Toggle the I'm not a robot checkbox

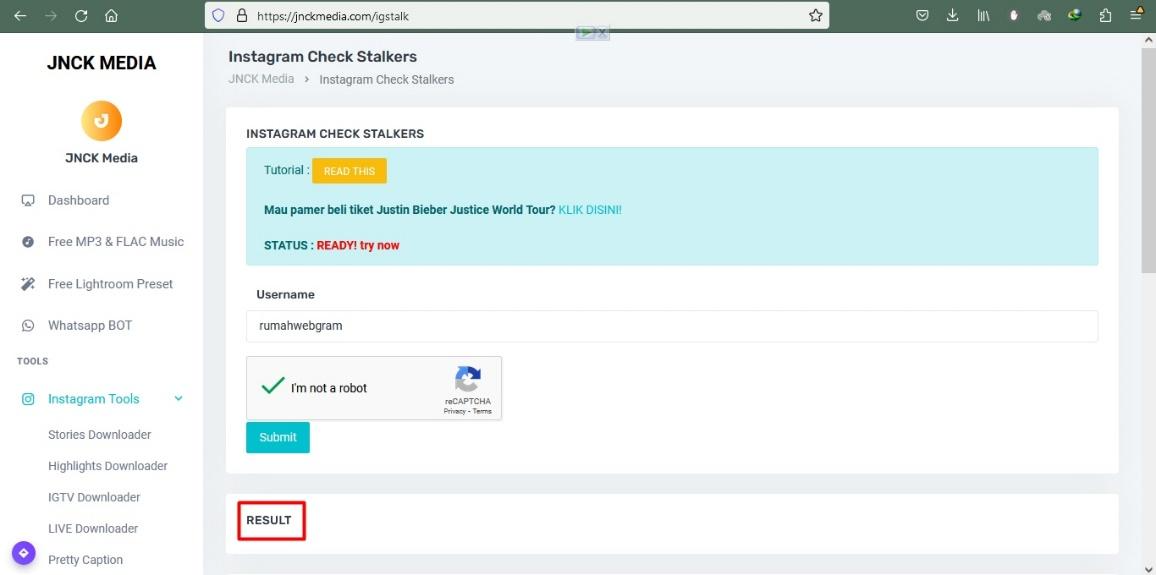coord(274,386)
